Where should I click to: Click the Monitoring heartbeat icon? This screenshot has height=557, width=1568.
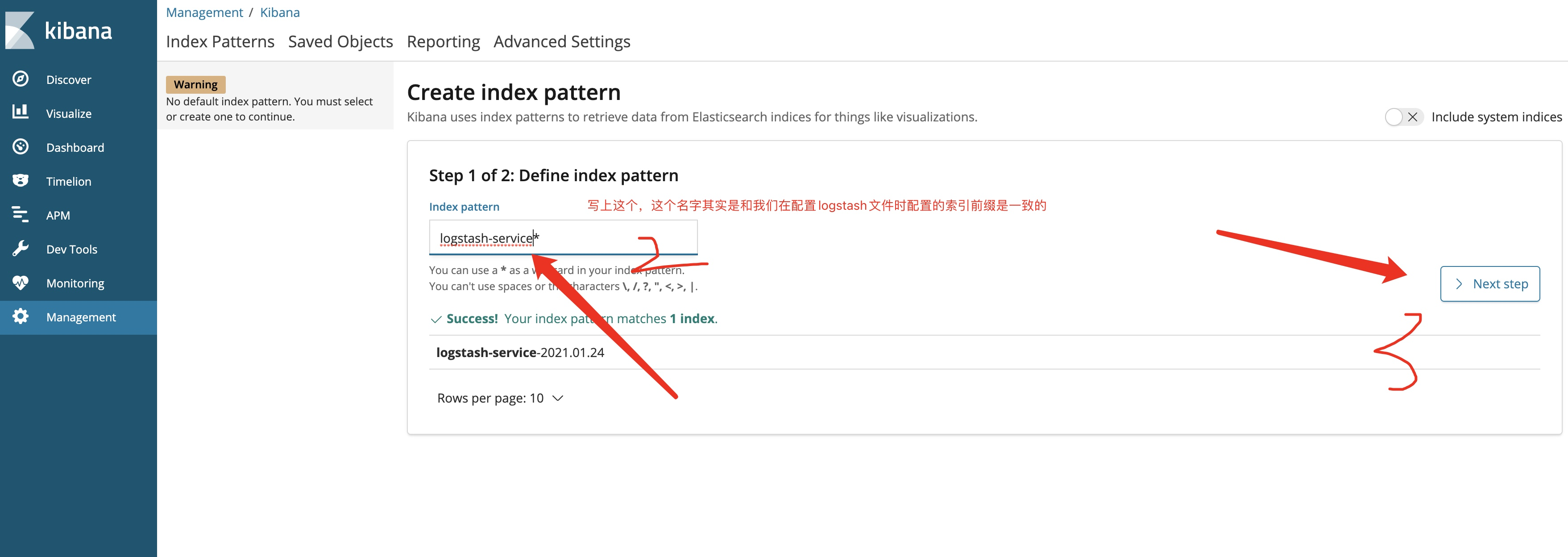pyautogui.click(x=20, y=283)
